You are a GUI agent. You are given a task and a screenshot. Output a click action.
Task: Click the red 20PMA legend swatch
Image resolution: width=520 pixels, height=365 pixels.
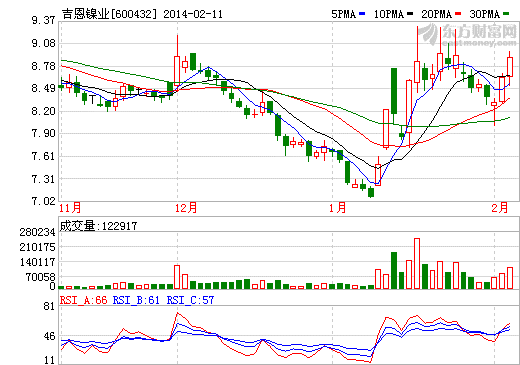pos(458,14)
